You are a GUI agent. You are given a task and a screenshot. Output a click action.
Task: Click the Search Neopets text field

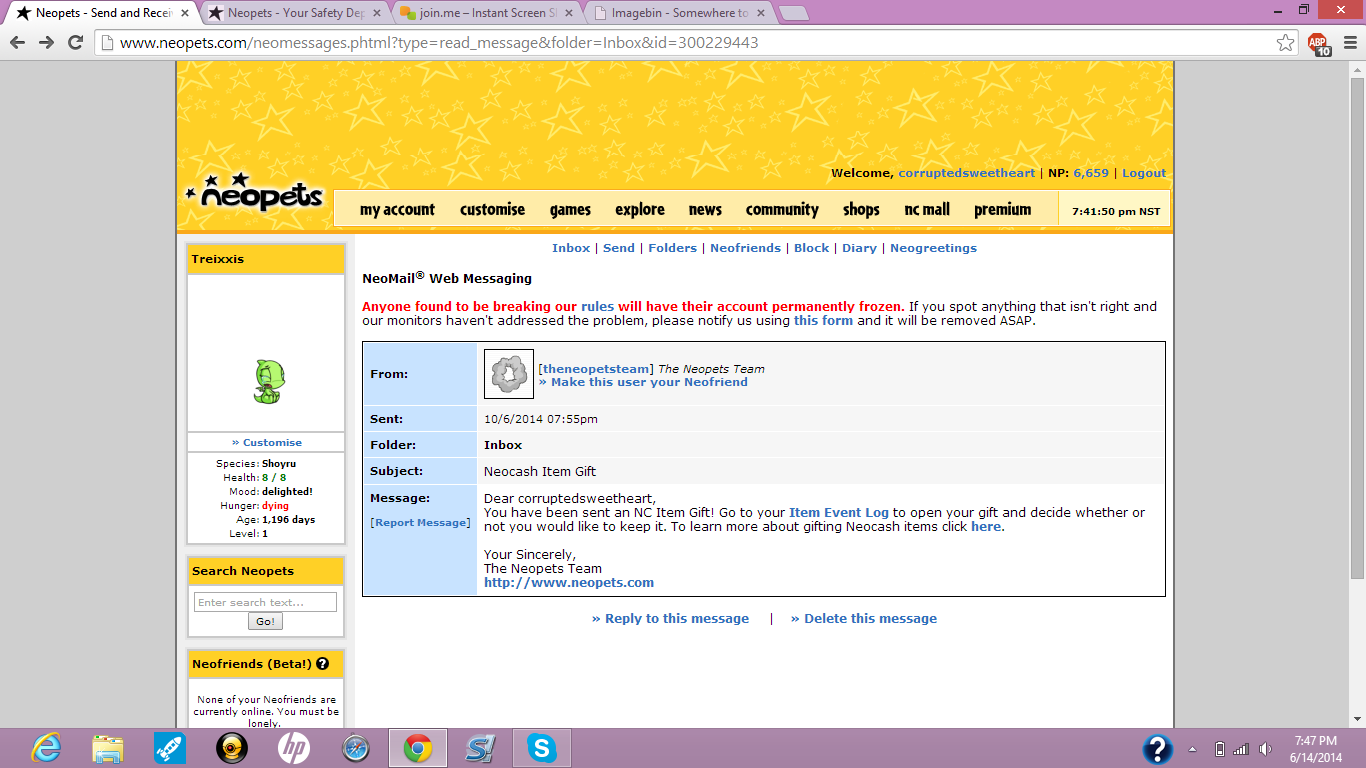tap(265, 602)
